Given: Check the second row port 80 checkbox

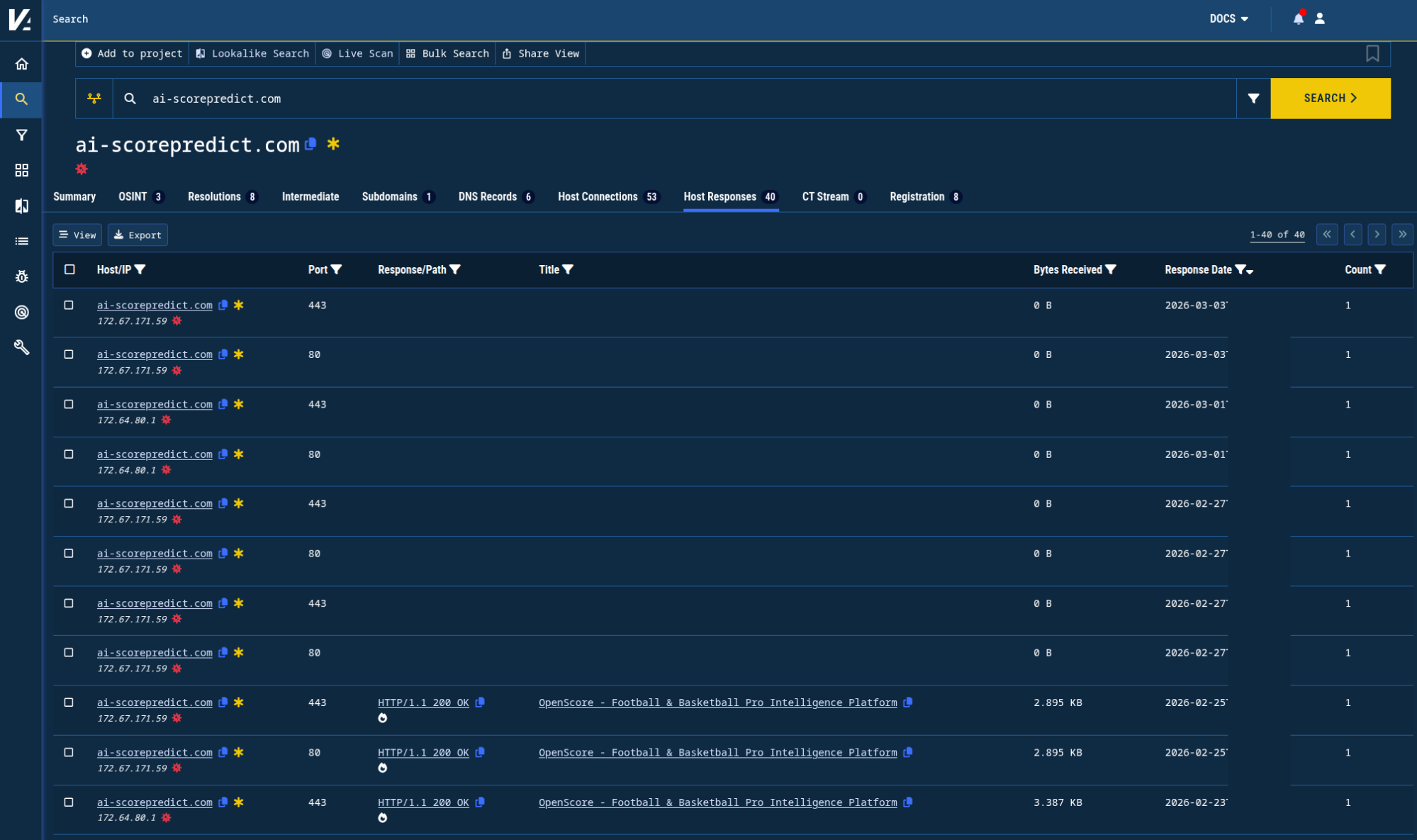Looking at the screenshot, I should tap(69, 354).
